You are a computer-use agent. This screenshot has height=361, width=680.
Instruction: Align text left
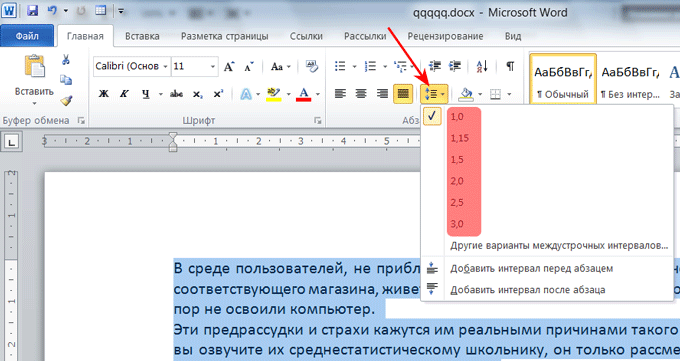pyautogui.click(x=340, y=94)
